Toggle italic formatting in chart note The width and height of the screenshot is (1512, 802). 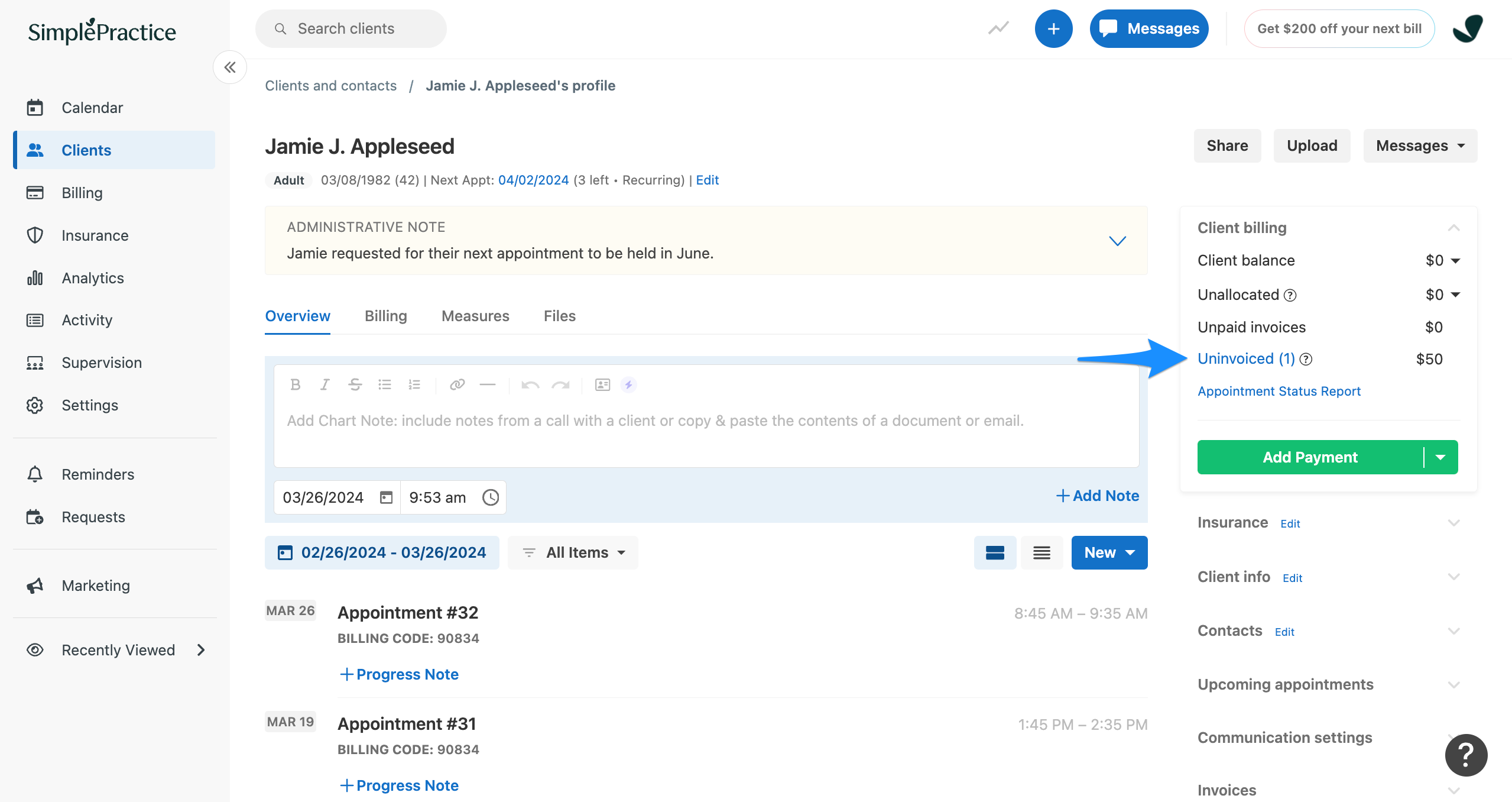(325, 385)
